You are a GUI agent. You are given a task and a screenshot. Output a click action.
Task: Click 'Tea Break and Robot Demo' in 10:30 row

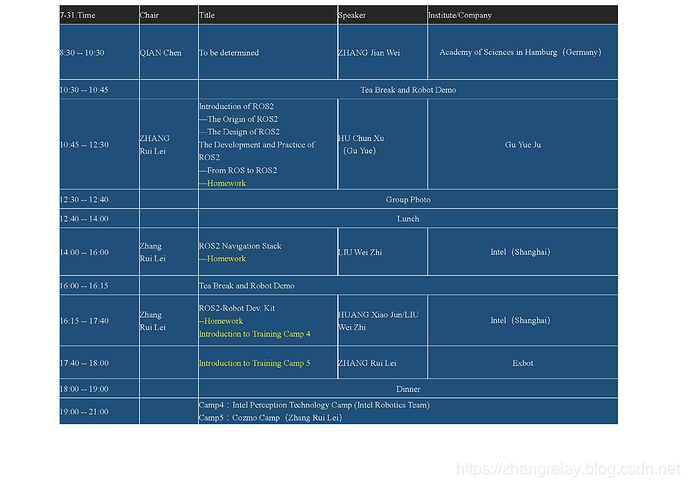[x=408, y=90]
